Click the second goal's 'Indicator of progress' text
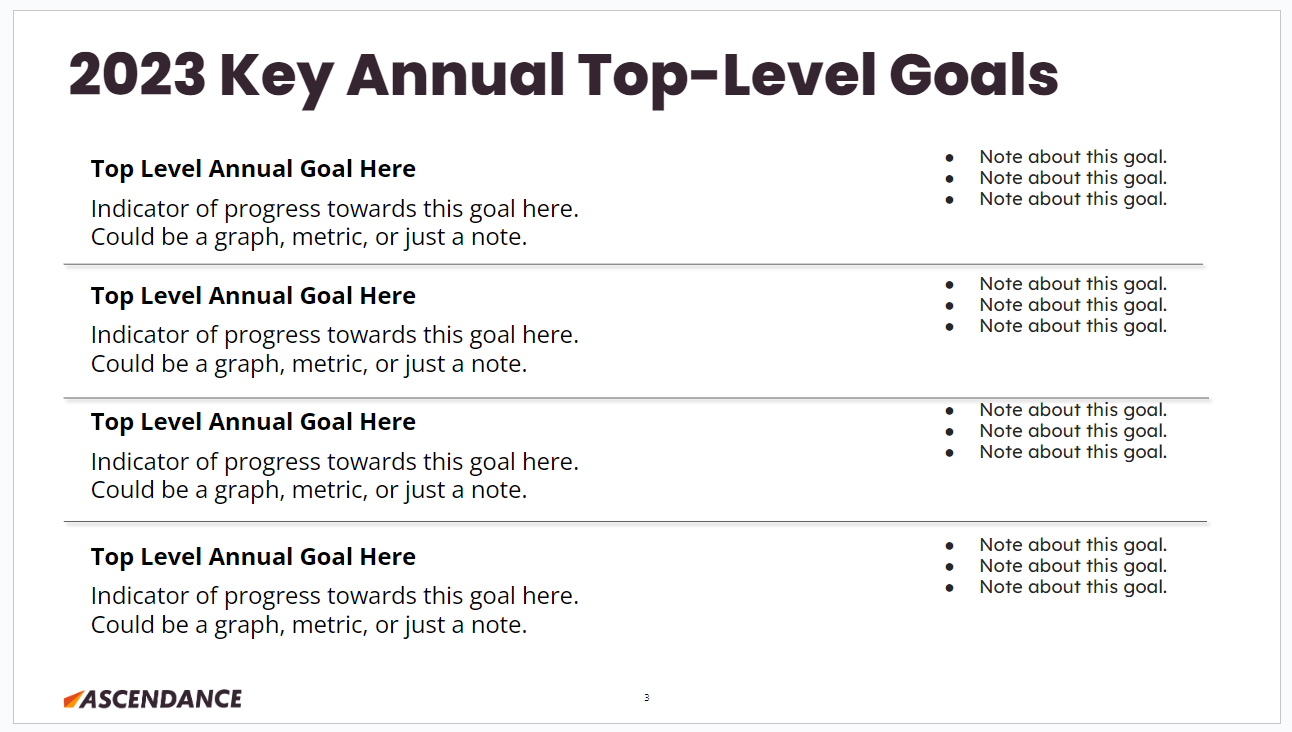This screenshot has width=1292, height=732. 334,335
